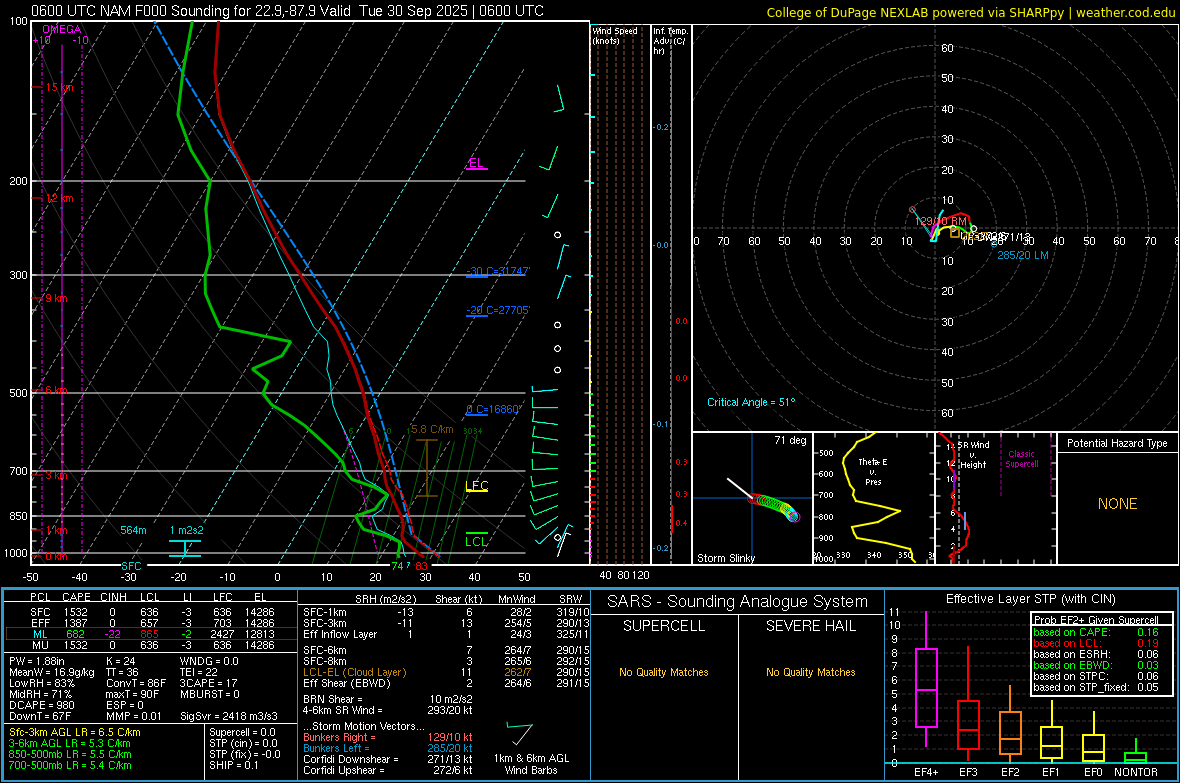Click 'No Quality Matches' under SEVERE HAIL
Screen dimensions: 1180x783
pyautogui.click(x=810, y=672)
